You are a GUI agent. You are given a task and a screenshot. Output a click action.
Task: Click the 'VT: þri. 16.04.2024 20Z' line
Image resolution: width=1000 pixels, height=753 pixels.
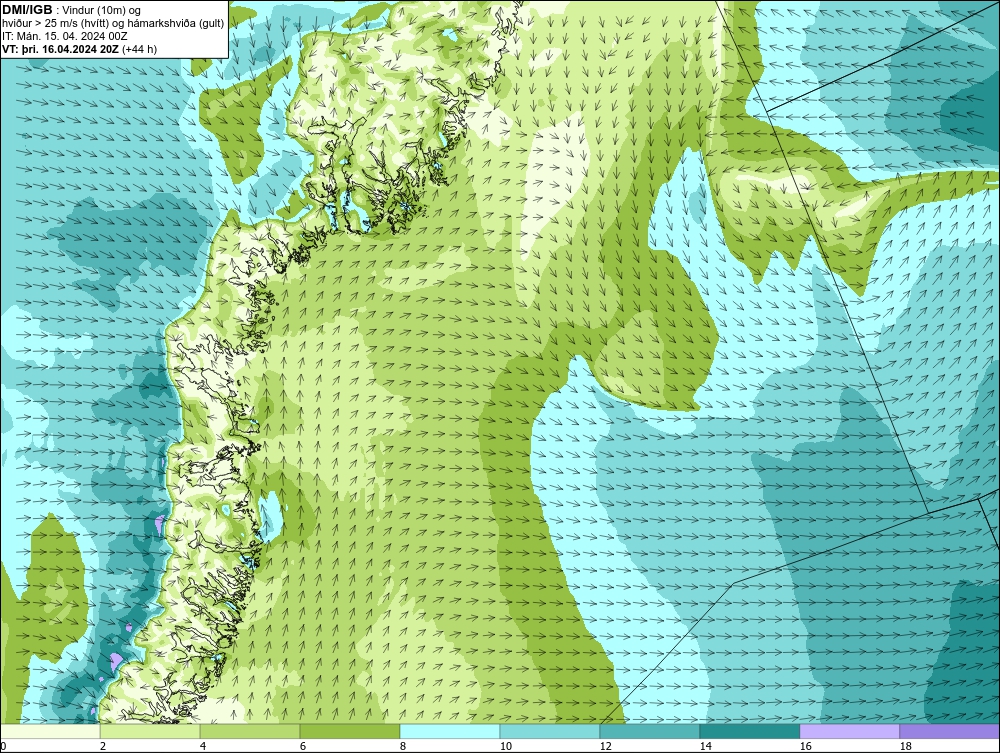61,49
